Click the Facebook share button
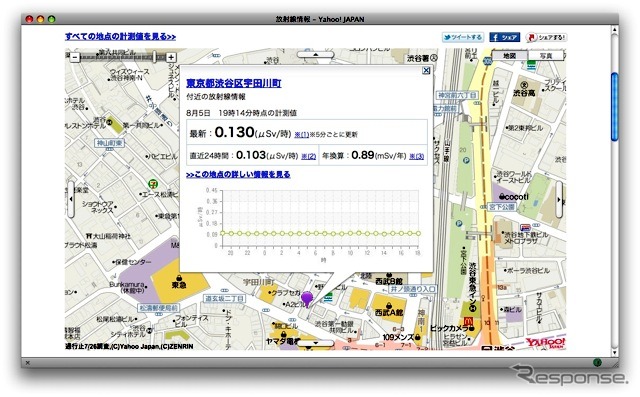This screenshot has height=397, width=640. point(504,38)
